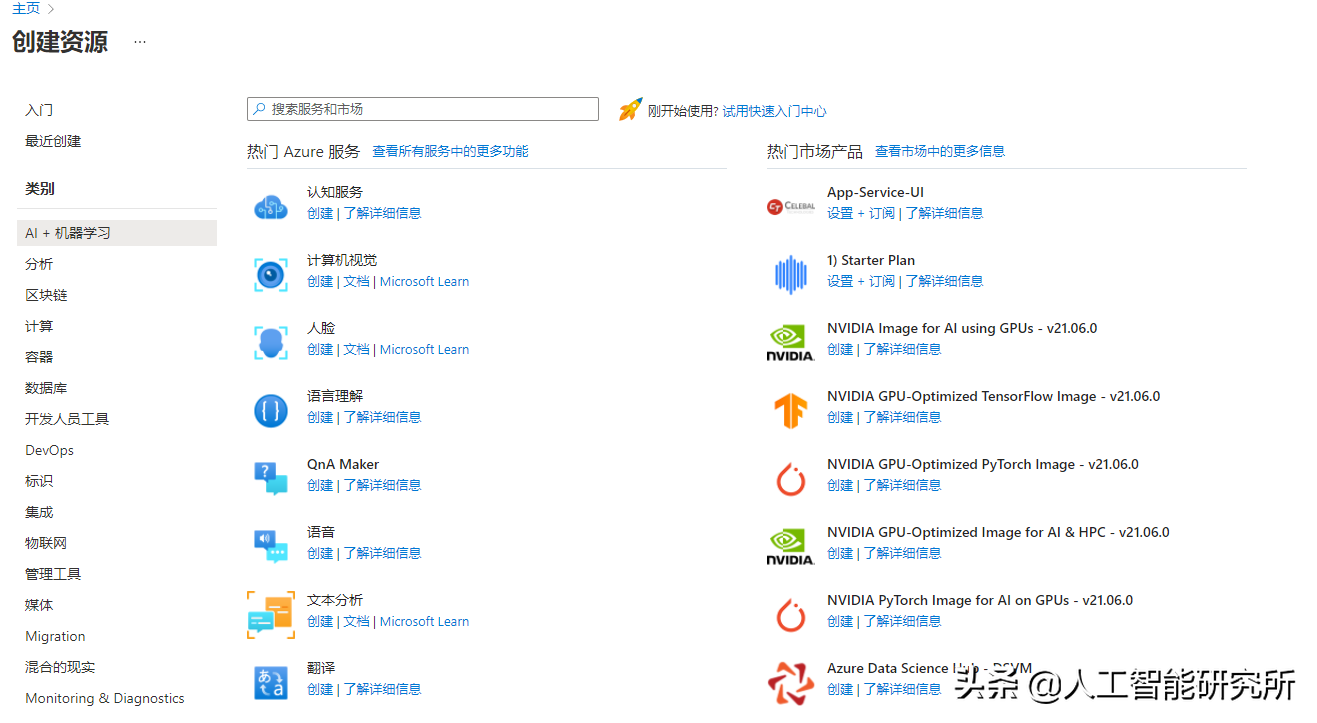Click 创建 under 翻译
The image size is (1317, 723).
tap(320, 689)
